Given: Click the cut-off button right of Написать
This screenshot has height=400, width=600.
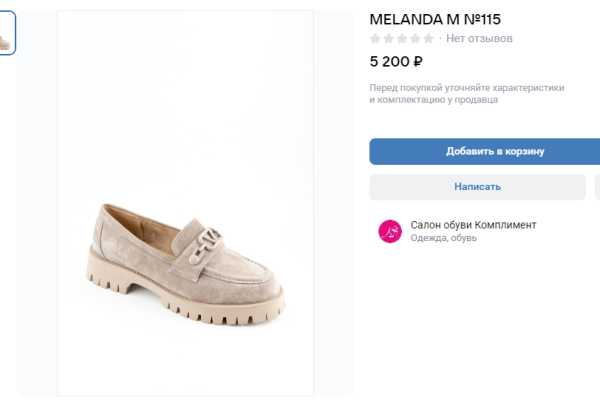Looking at the screenshot, I should (596, 187).
